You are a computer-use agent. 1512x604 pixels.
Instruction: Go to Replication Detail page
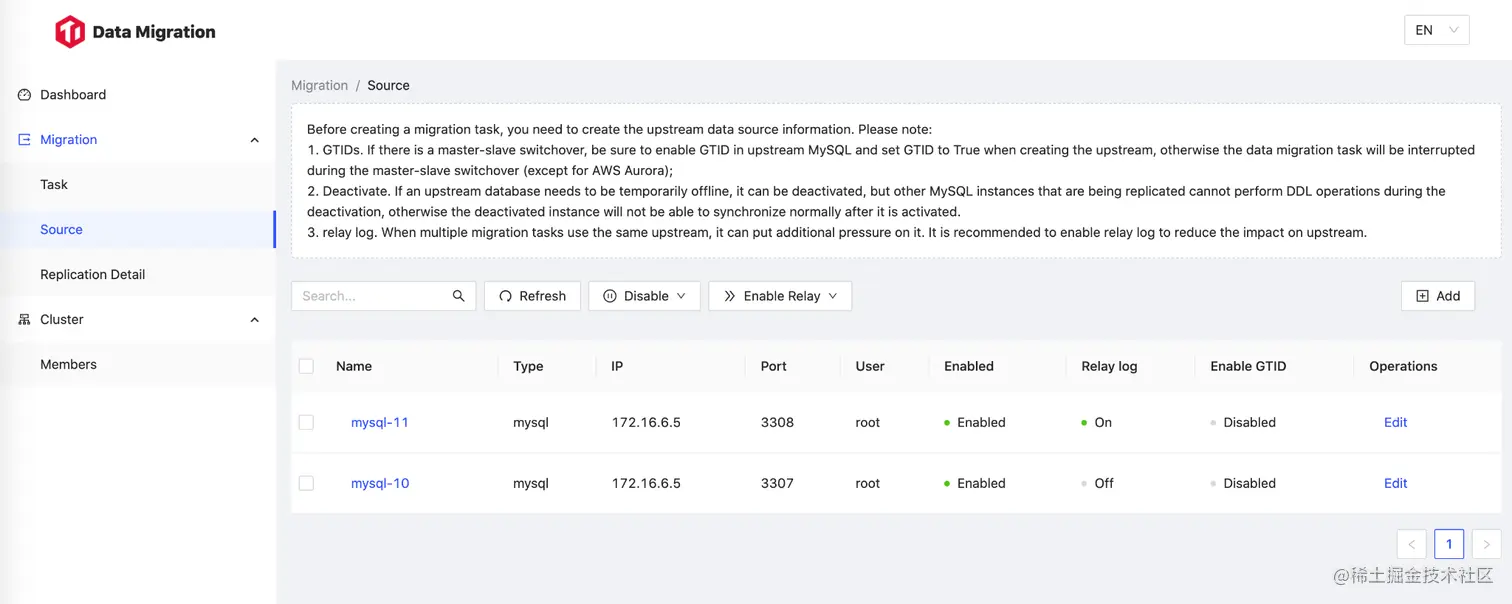pyautogui.click(x=93, y=275)
